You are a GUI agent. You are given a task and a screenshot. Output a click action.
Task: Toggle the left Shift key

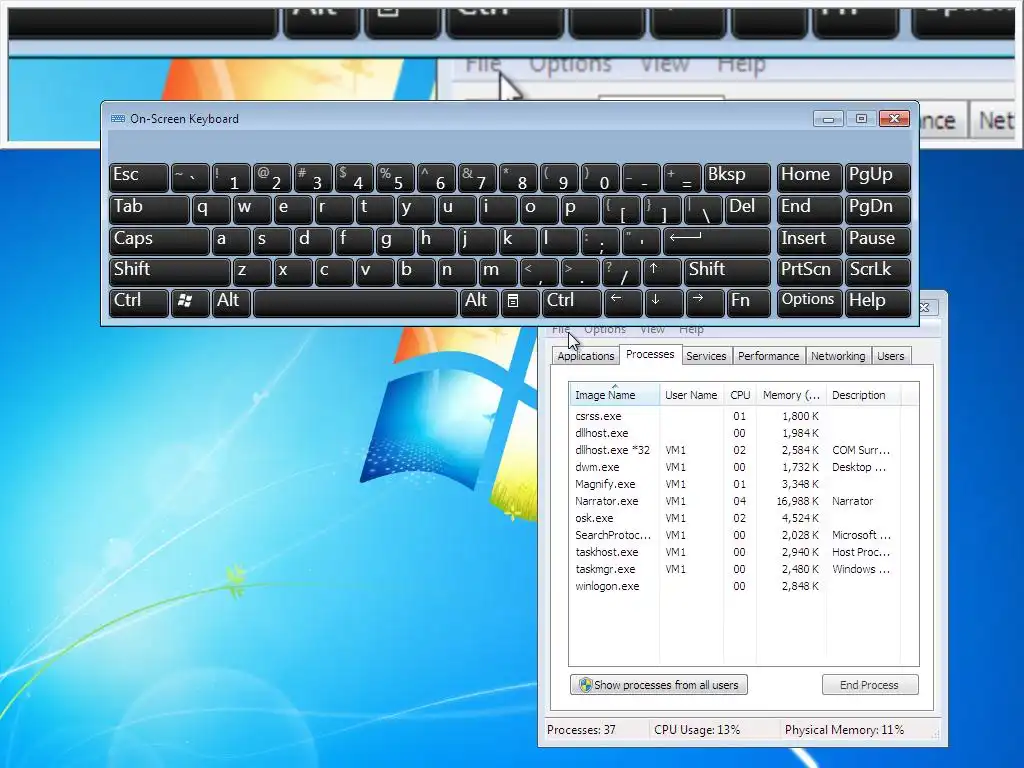tap(170, 271)
